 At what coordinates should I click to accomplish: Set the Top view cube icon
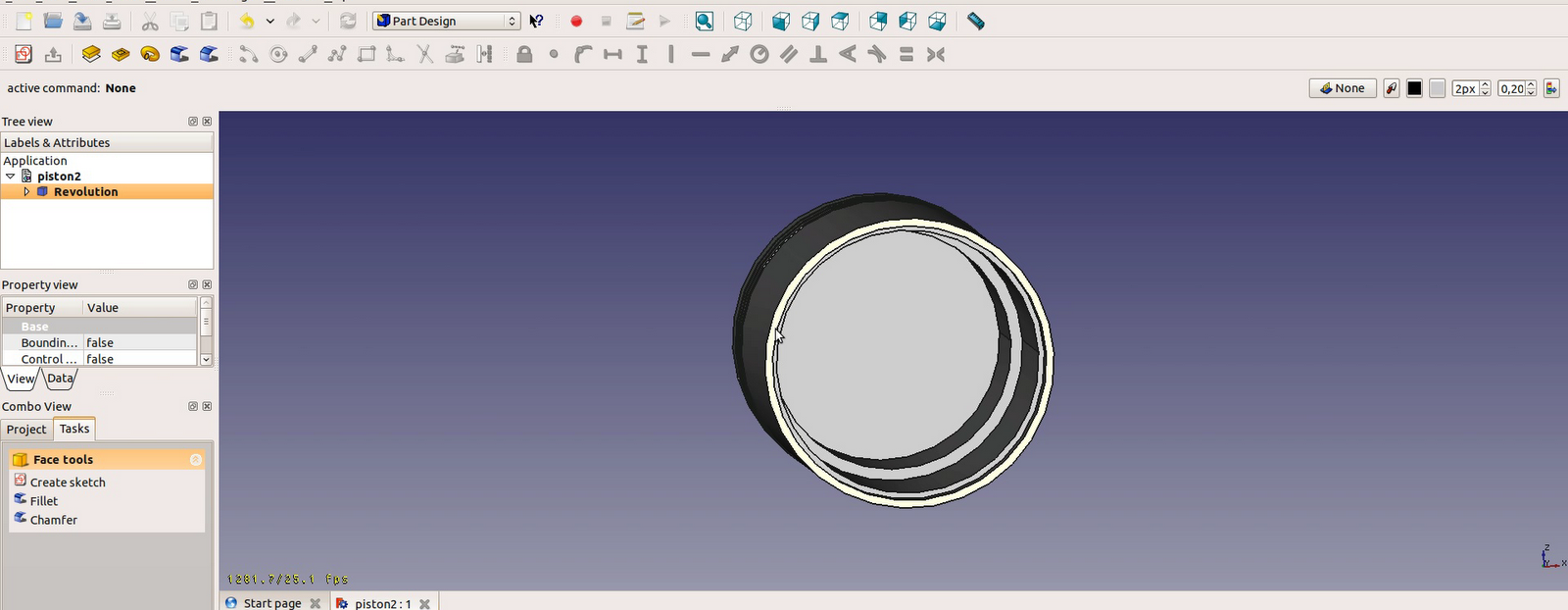[x=810, y=21]
